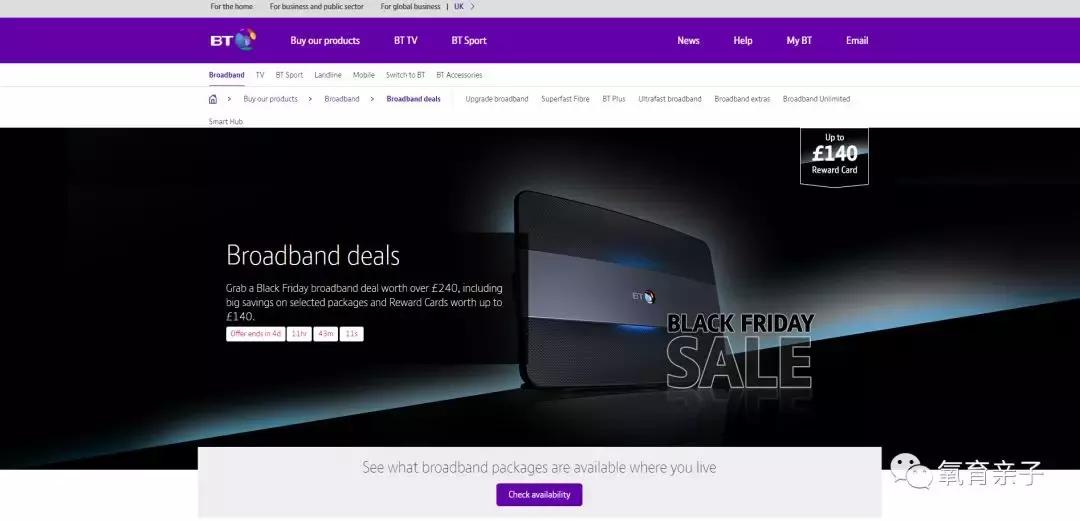
Task: Open the Buy our products menu
Action: pyautogui.click(x=325, y=41)
